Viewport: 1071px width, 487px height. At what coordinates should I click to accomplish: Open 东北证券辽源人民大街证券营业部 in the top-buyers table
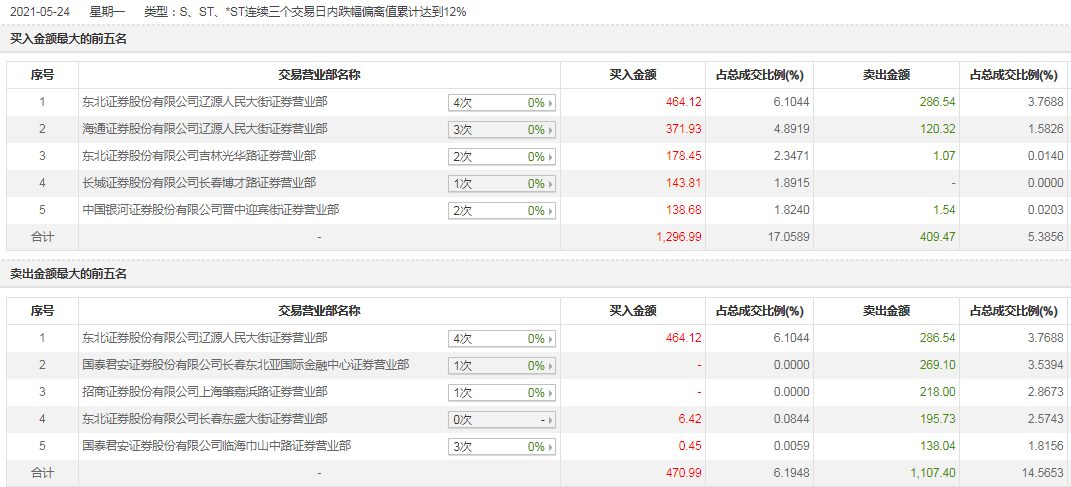(x=205, y=102)
